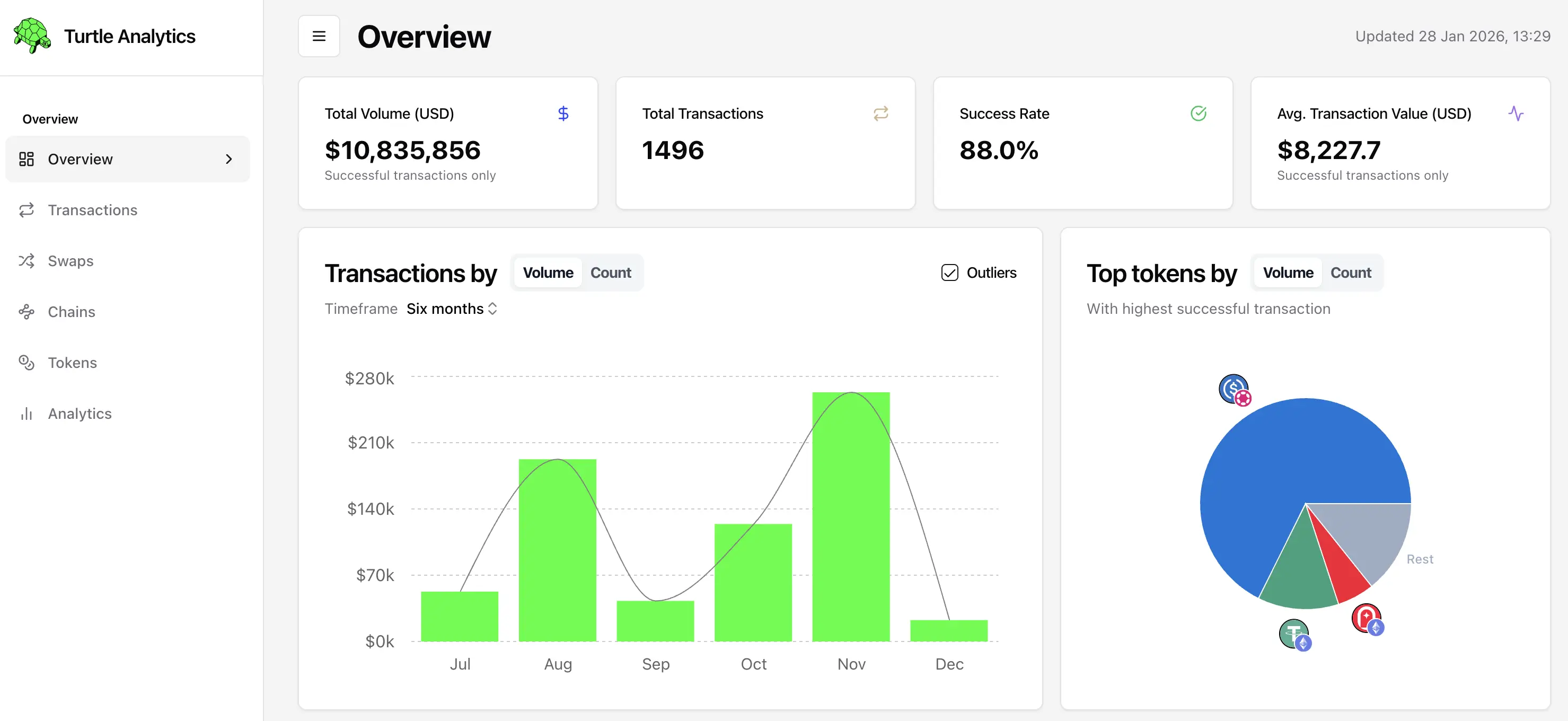Image resolution: width=1568 pixels, height=721 pixels.
Task: Click the green checkmark icon on Success Rate
Action: pyautogui.click(x=1198, y=113)
